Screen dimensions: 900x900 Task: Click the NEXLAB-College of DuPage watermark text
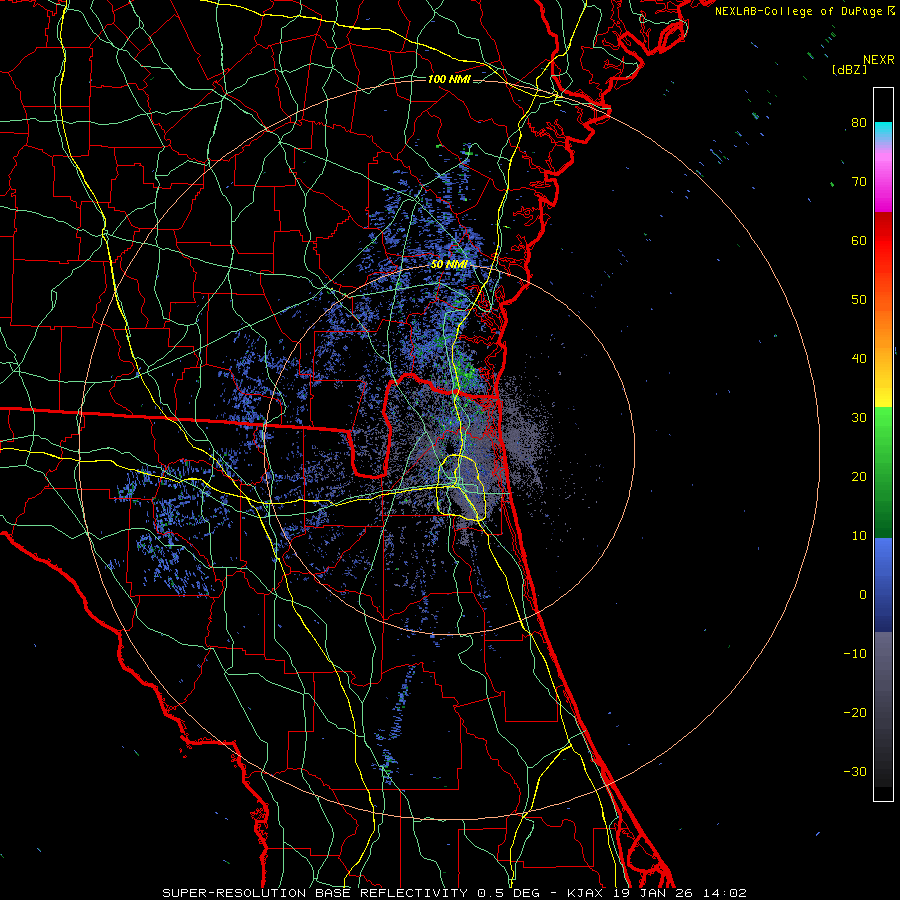pyautogui.click(x=798, y=11)
